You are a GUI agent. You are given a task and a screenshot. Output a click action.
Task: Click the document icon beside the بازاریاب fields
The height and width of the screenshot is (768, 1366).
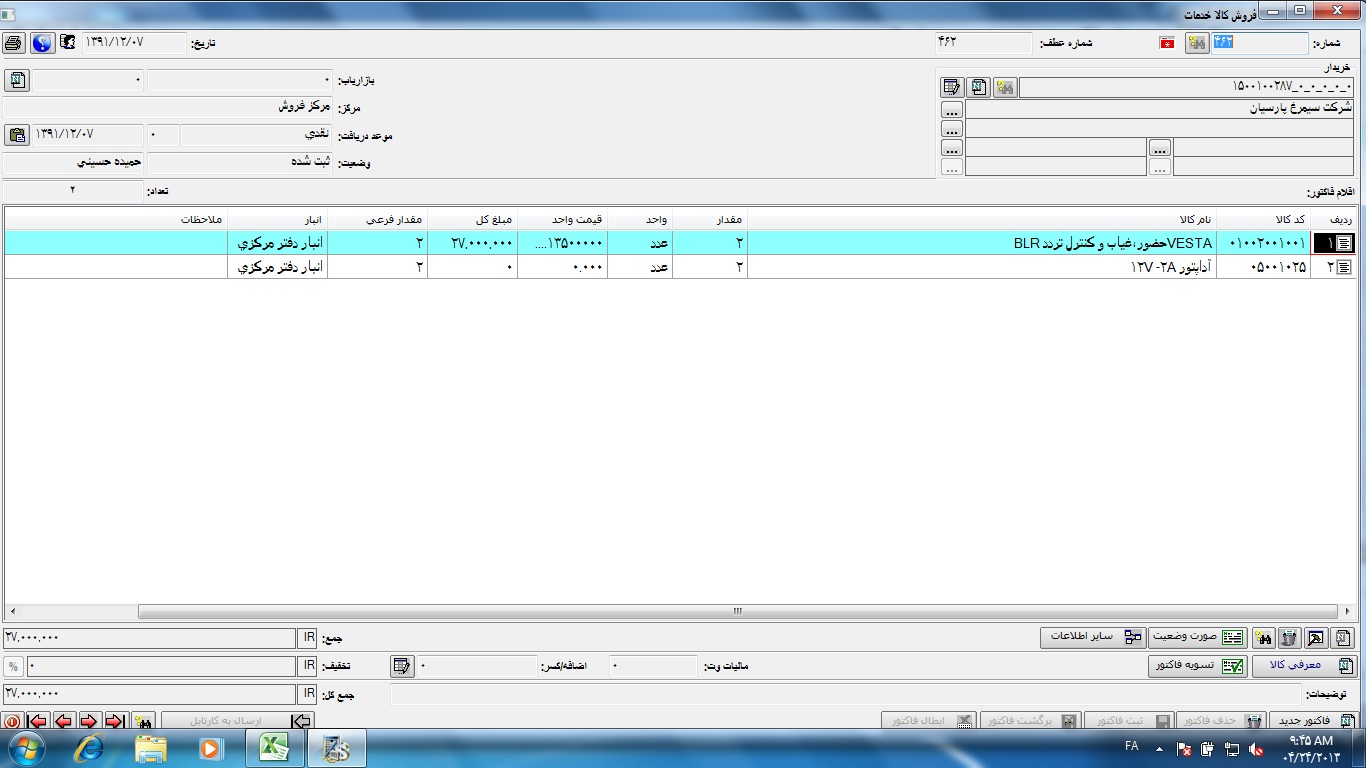17,80
